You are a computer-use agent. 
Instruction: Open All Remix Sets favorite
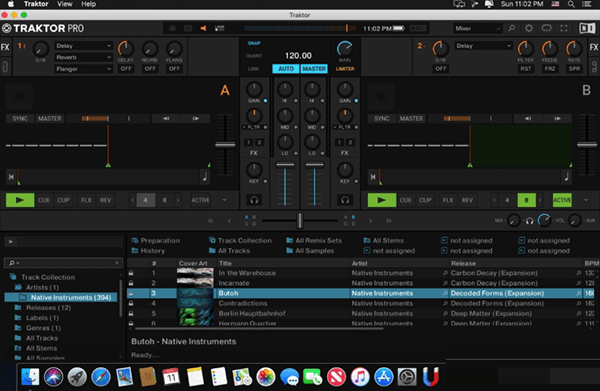[314, 241]
